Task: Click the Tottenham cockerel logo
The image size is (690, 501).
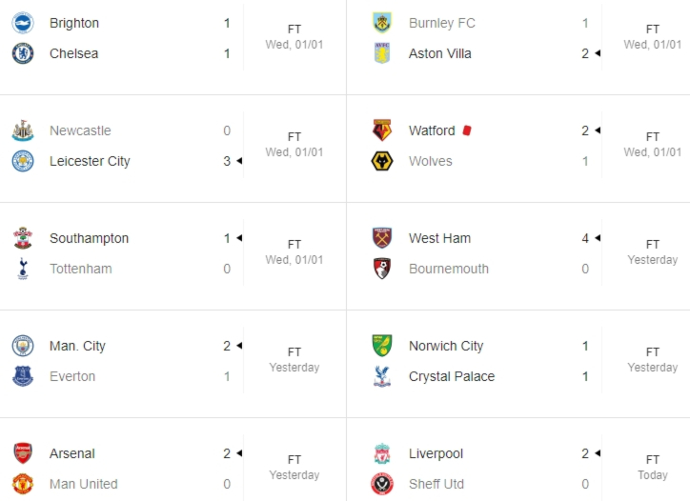Action: [23, 269]
